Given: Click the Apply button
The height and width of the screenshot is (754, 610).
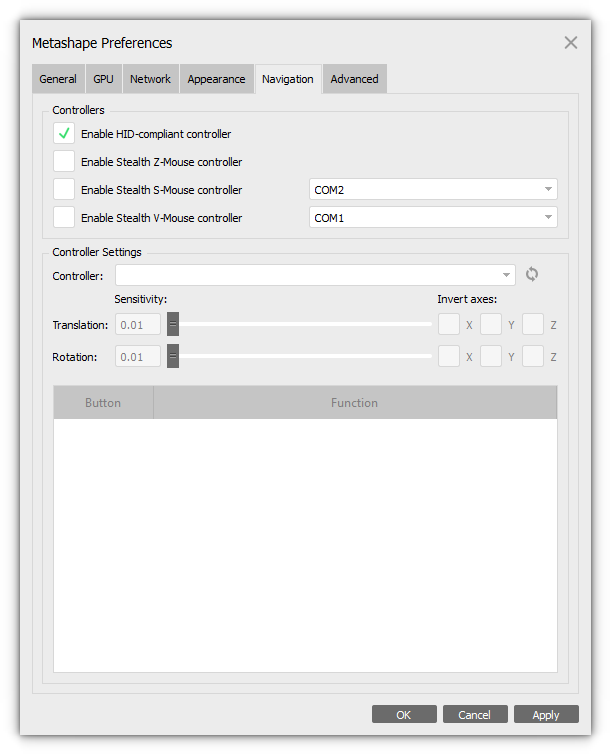Looking at the screenshot, I should pyautogui.click(x=546, y=715).
